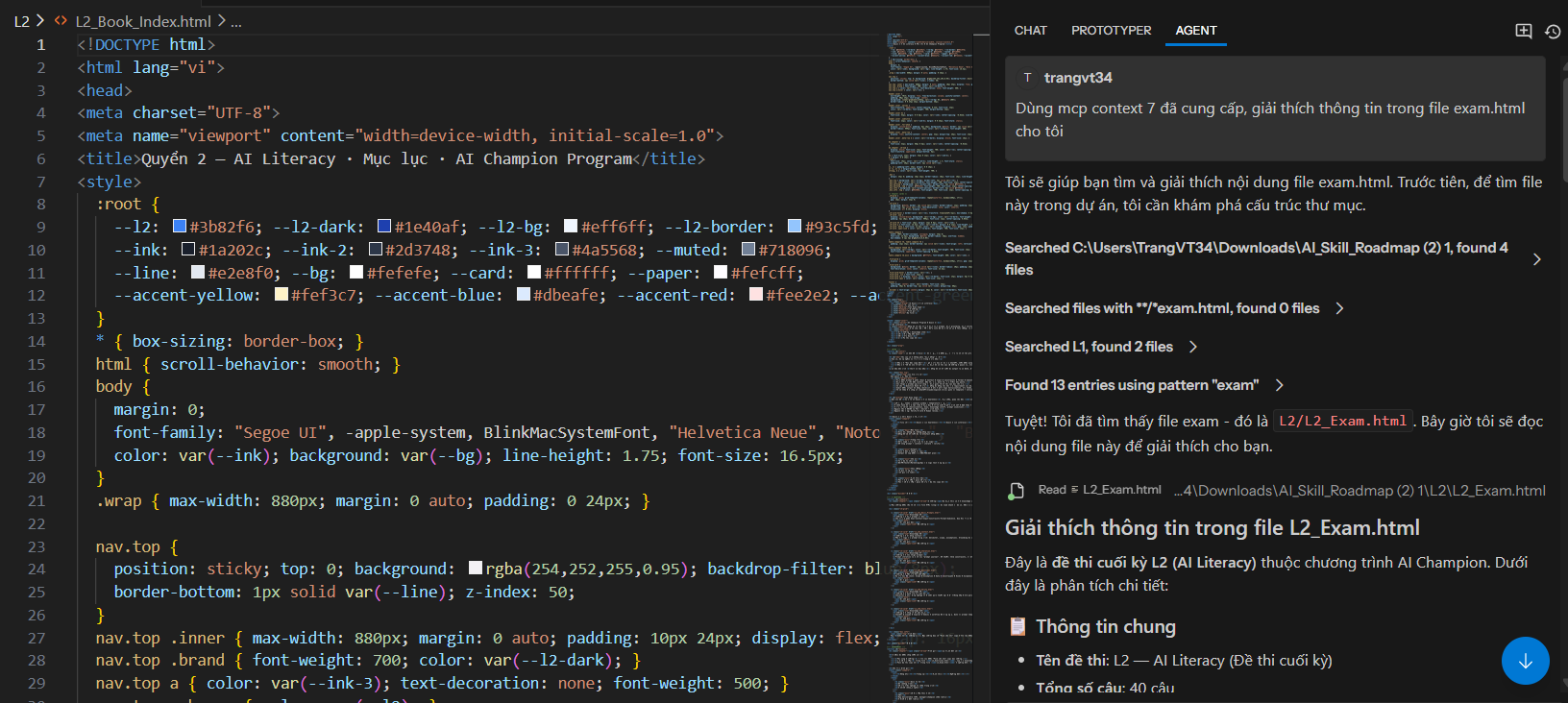The image size is (1568, 703).
Task: Click the user message from trangvt34
Action: click(x=1276, y=109)
